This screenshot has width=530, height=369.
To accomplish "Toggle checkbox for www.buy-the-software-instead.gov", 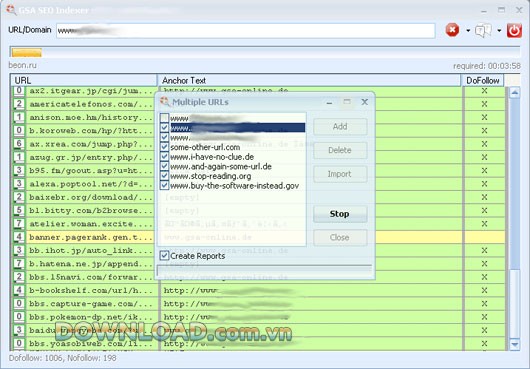I will coord(164,185).
